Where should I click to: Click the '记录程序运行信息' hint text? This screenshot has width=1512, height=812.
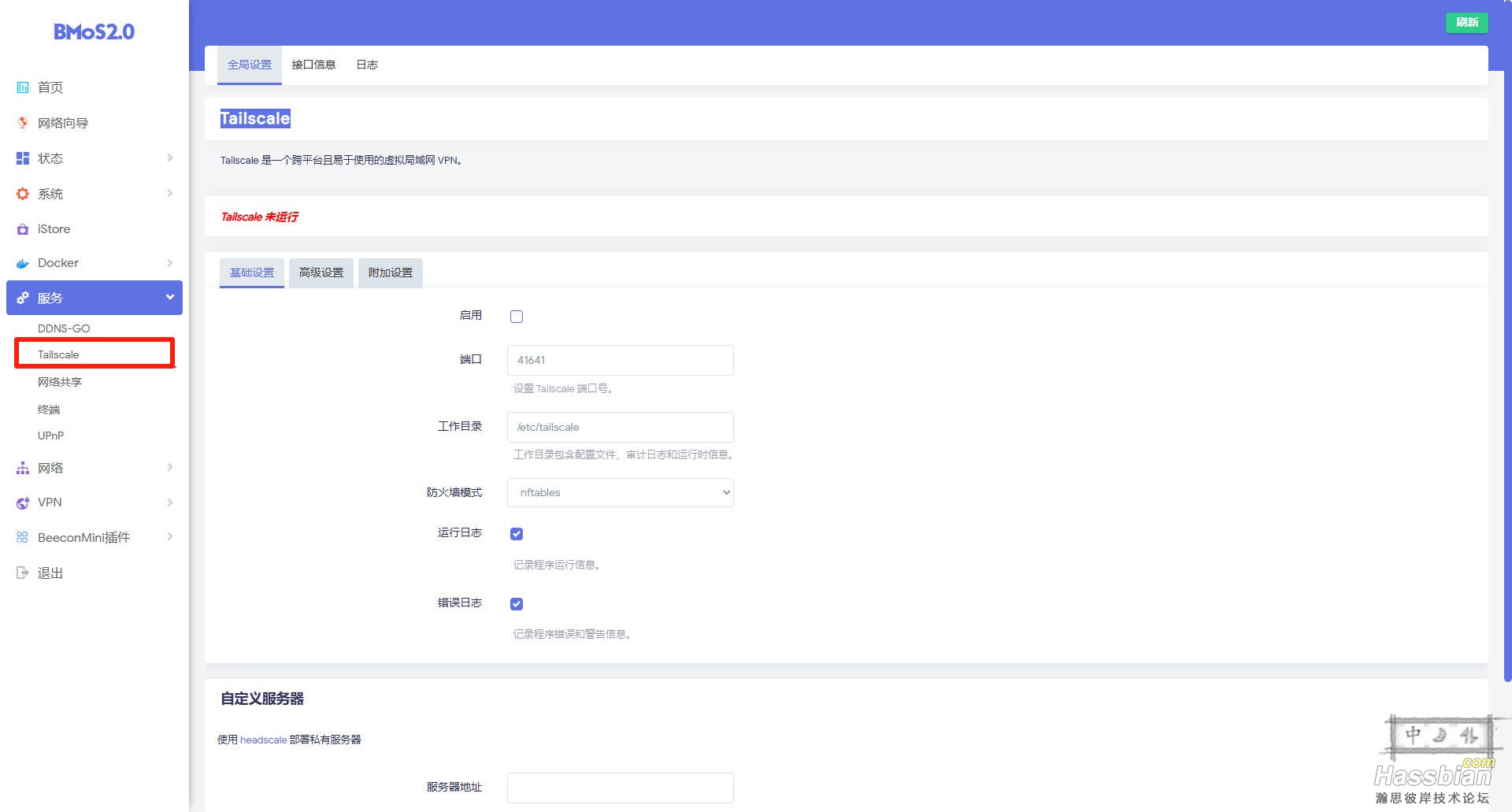click(x=557, y=565)
